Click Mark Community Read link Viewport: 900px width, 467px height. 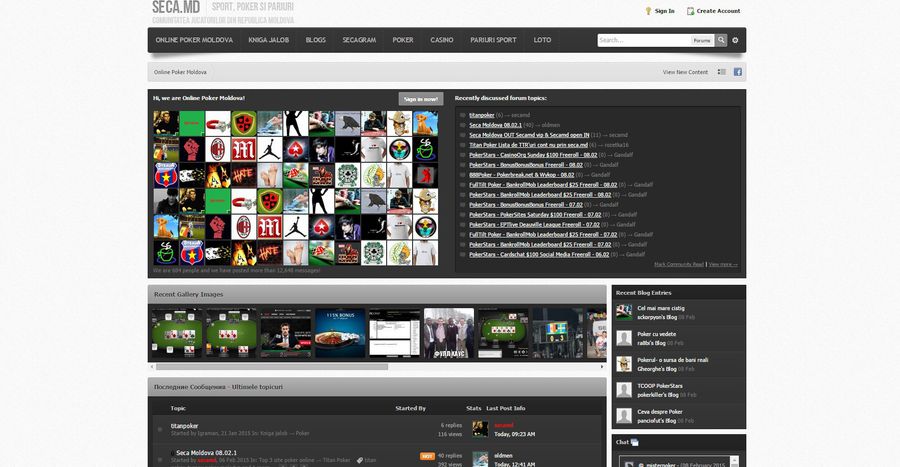(679, 264)
